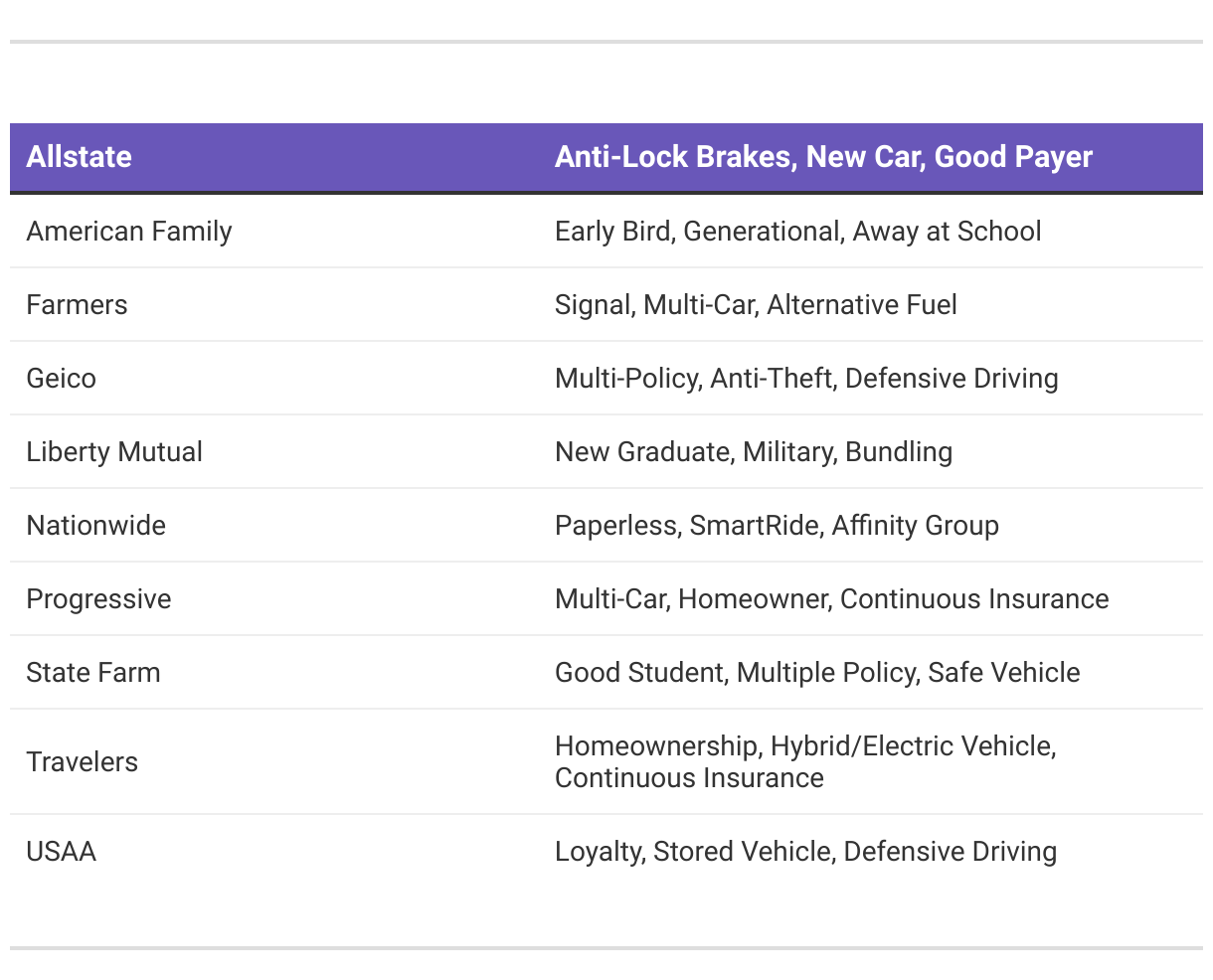The height and width of the screenshot is (980, 1213).
Task: Click Paperless, SmartRide, Affinity Group cell
Action: (777, 526)
